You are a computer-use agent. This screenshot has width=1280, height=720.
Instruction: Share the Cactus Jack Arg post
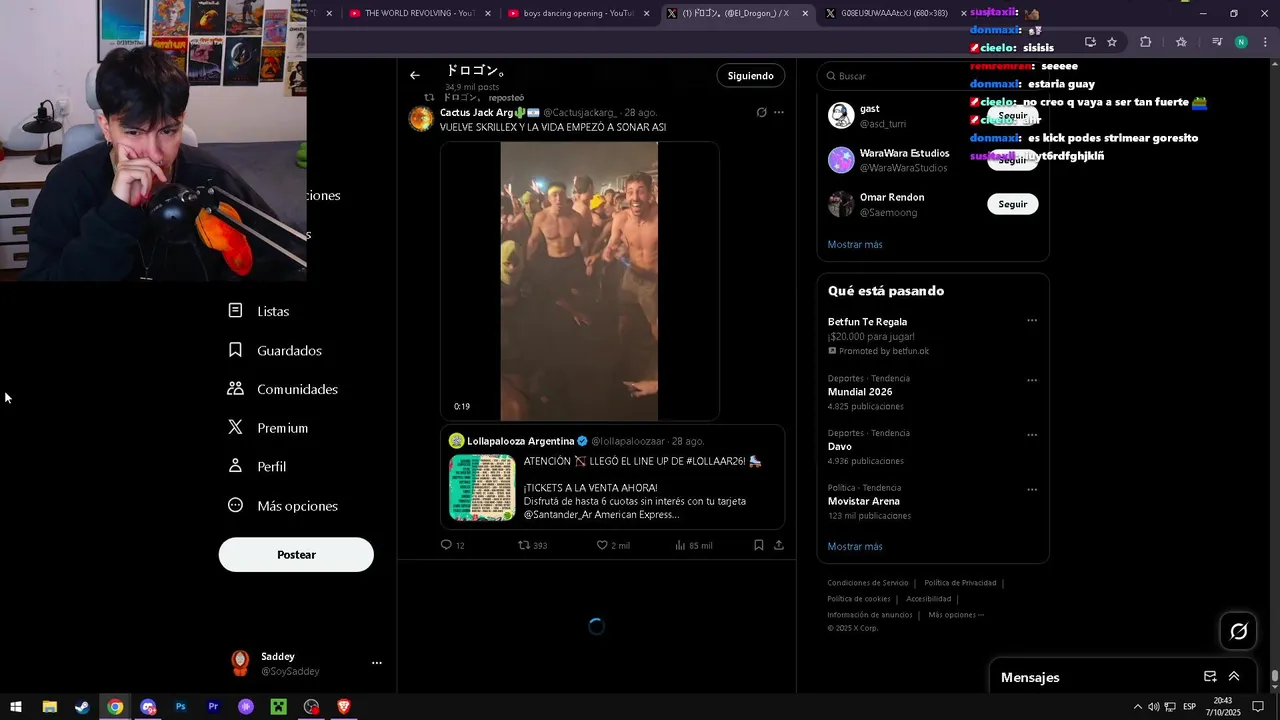tap(779, 545)
